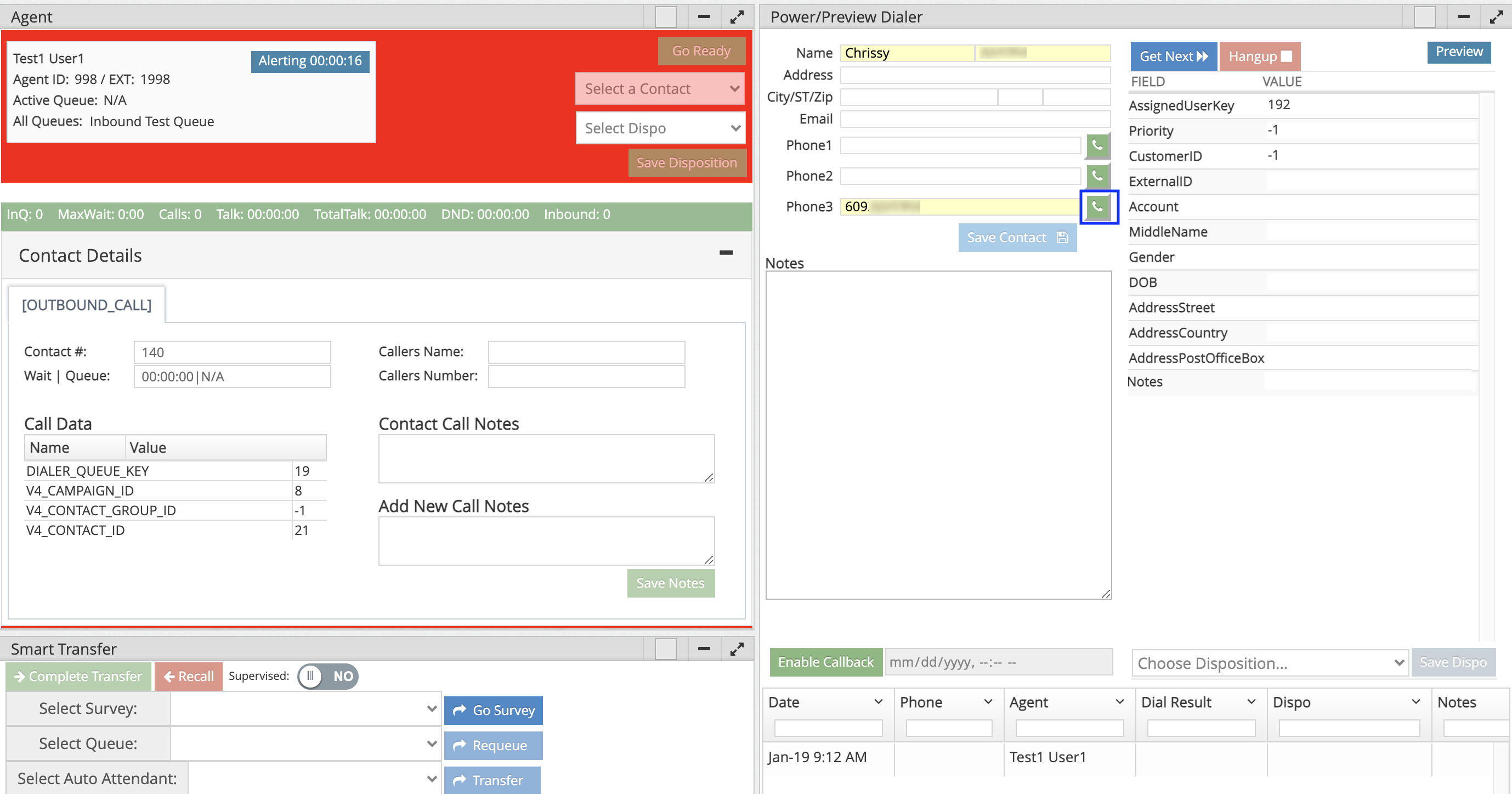Open the Date column filter menu
The width and height of the screenshot is (1512, 794).
tap(878, 702)
